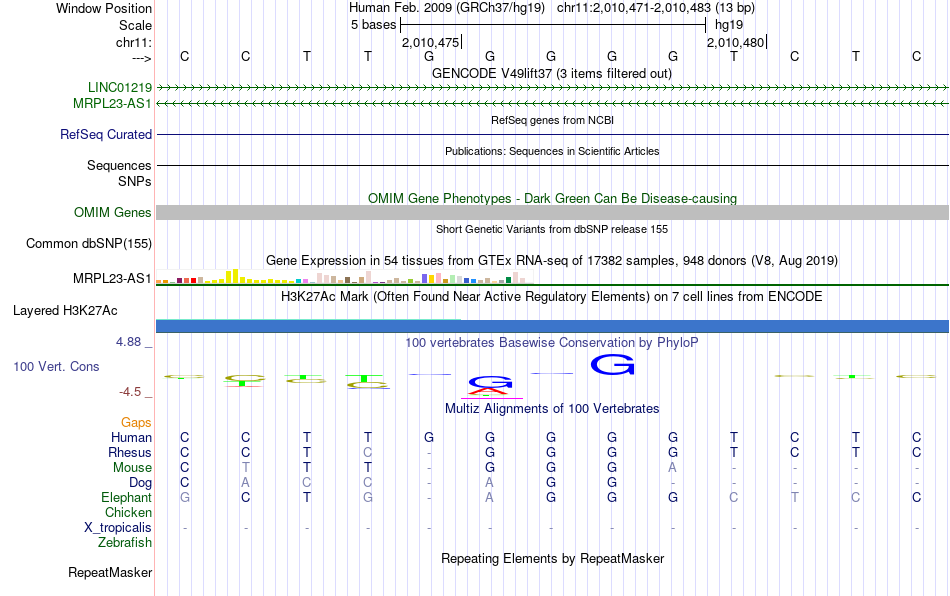Click the 5 bases scale bar text

(x=373, y=25)
